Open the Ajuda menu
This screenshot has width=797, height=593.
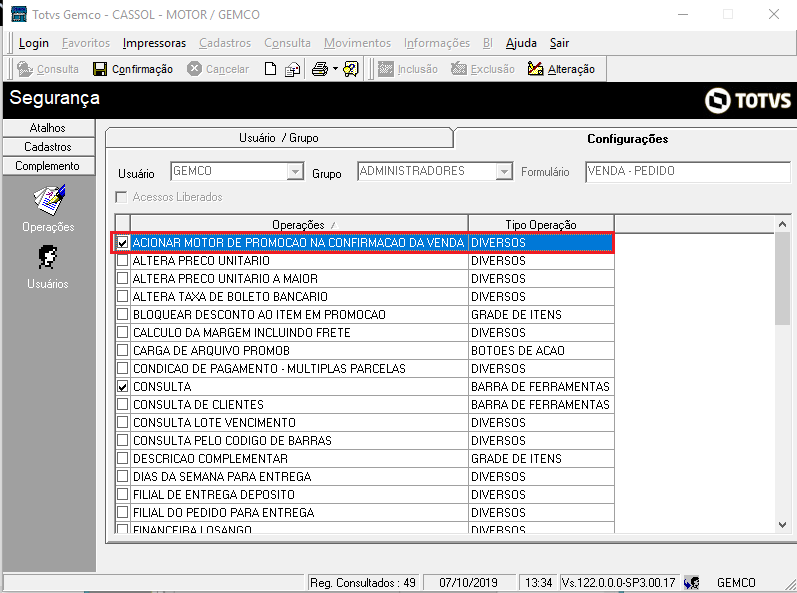tap(521, 43)
